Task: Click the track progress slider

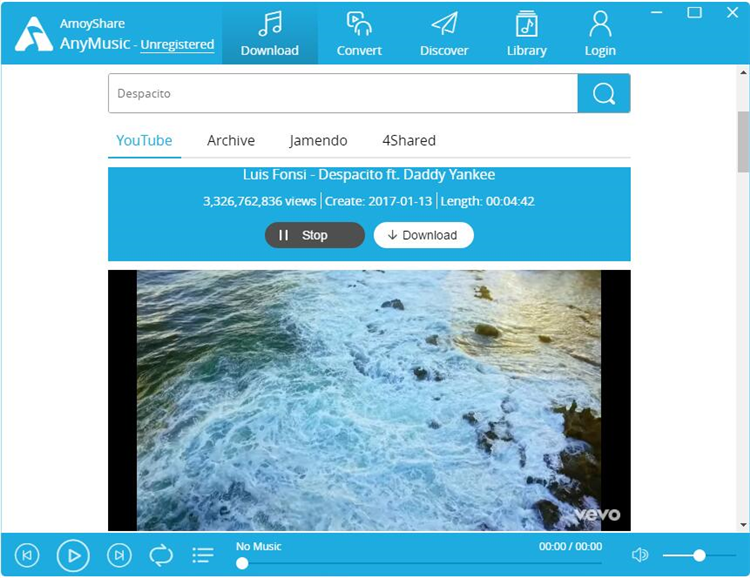Action: pos(419,564)
